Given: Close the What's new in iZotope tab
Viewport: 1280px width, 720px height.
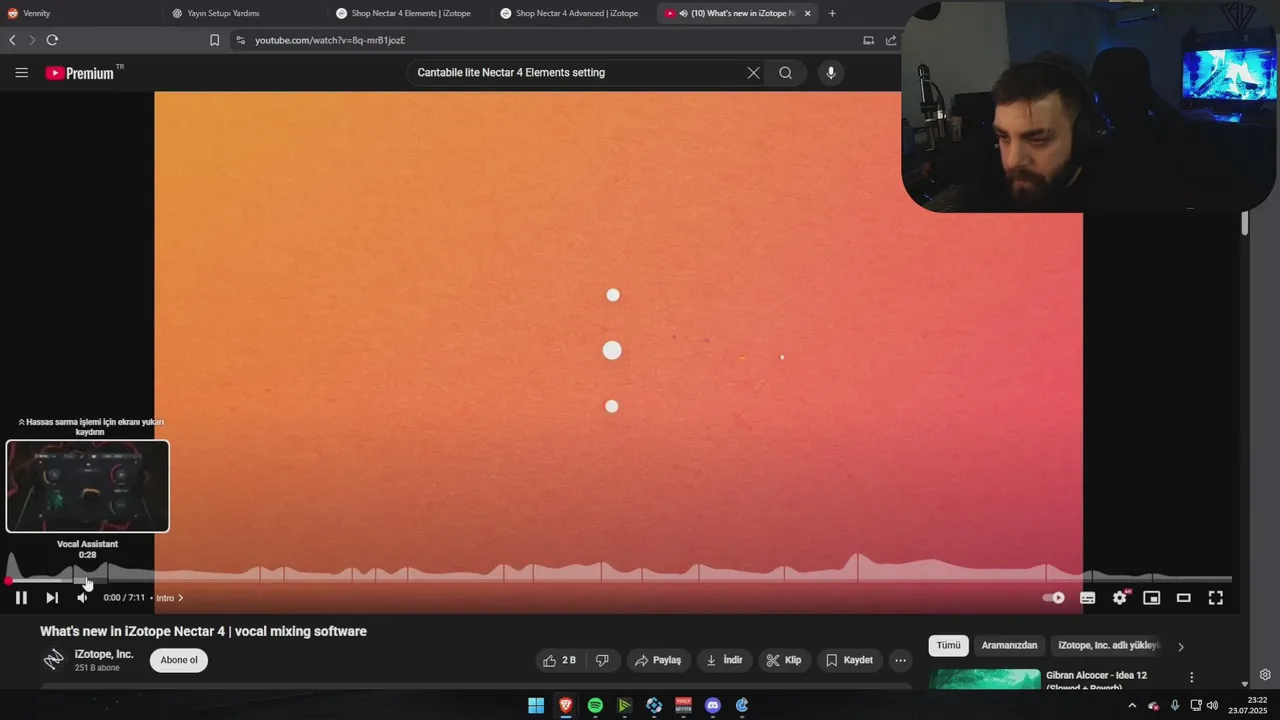Looking at the screenshot, I should click(x=808, y=13).
